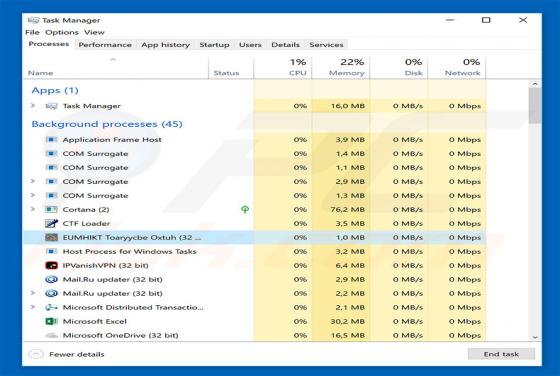The width and height of the screenshot is (560, 376).
Task: Click the Fewer details arrow icon
Action: pyautogui.click(x=36, y=354)
